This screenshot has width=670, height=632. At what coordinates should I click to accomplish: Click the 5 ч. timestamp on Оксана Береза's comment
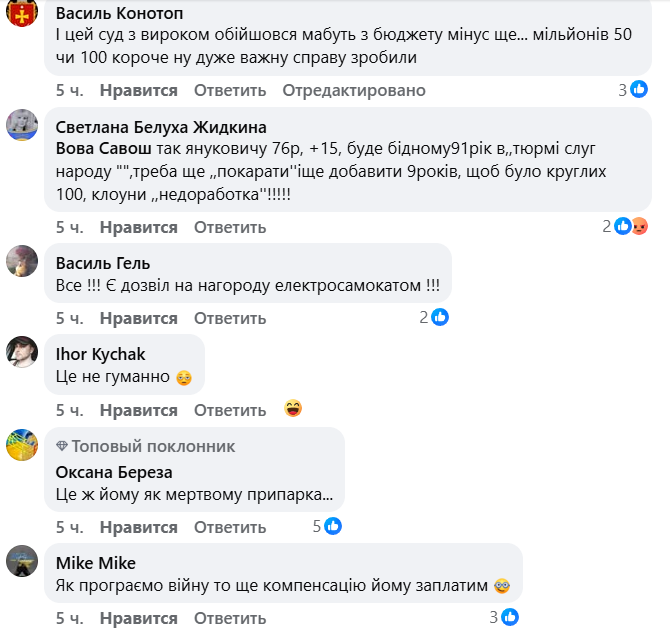pos(69,527)
